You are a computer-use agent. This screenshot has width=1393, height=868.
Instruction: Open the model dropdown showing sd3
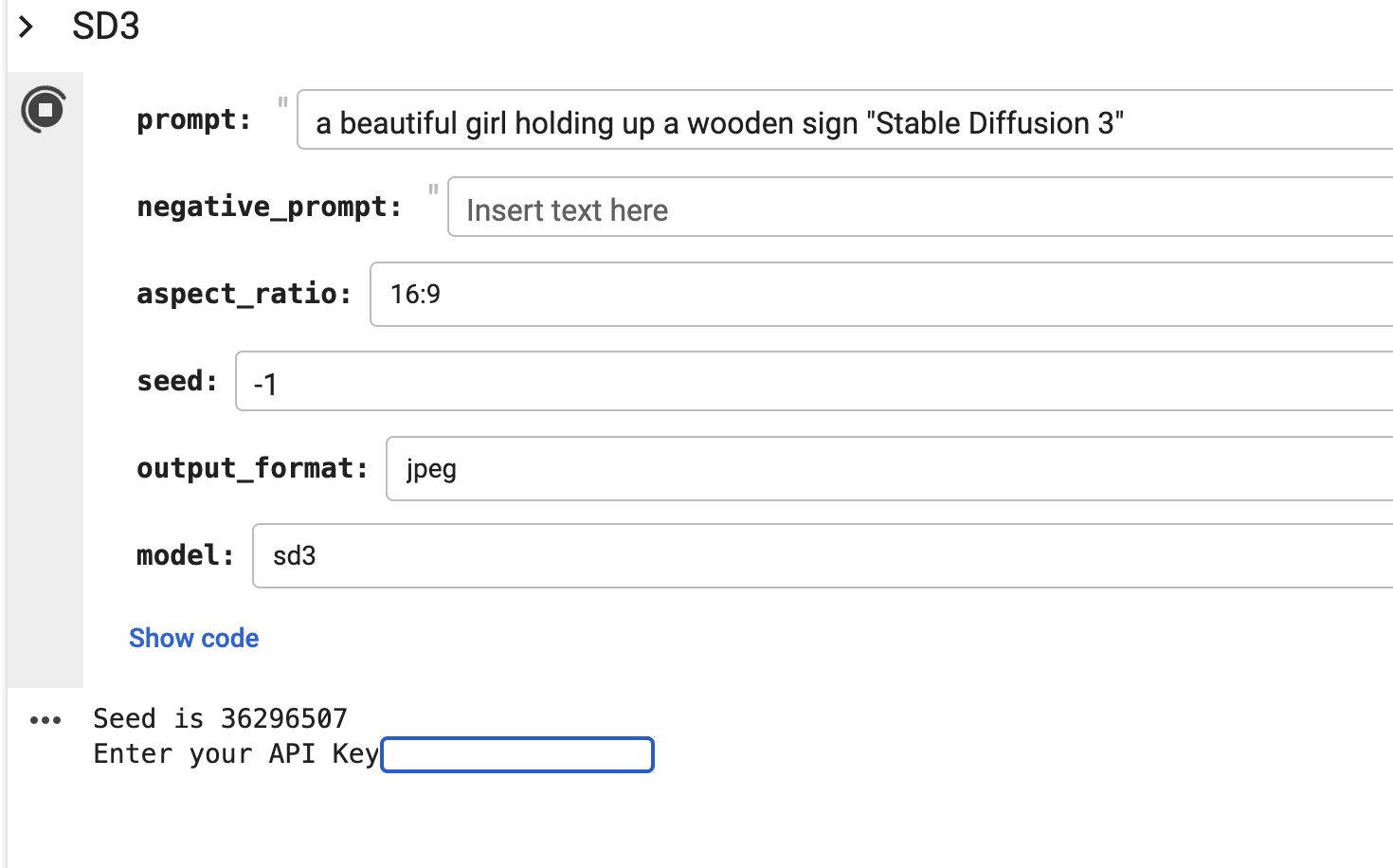(823, 555)
